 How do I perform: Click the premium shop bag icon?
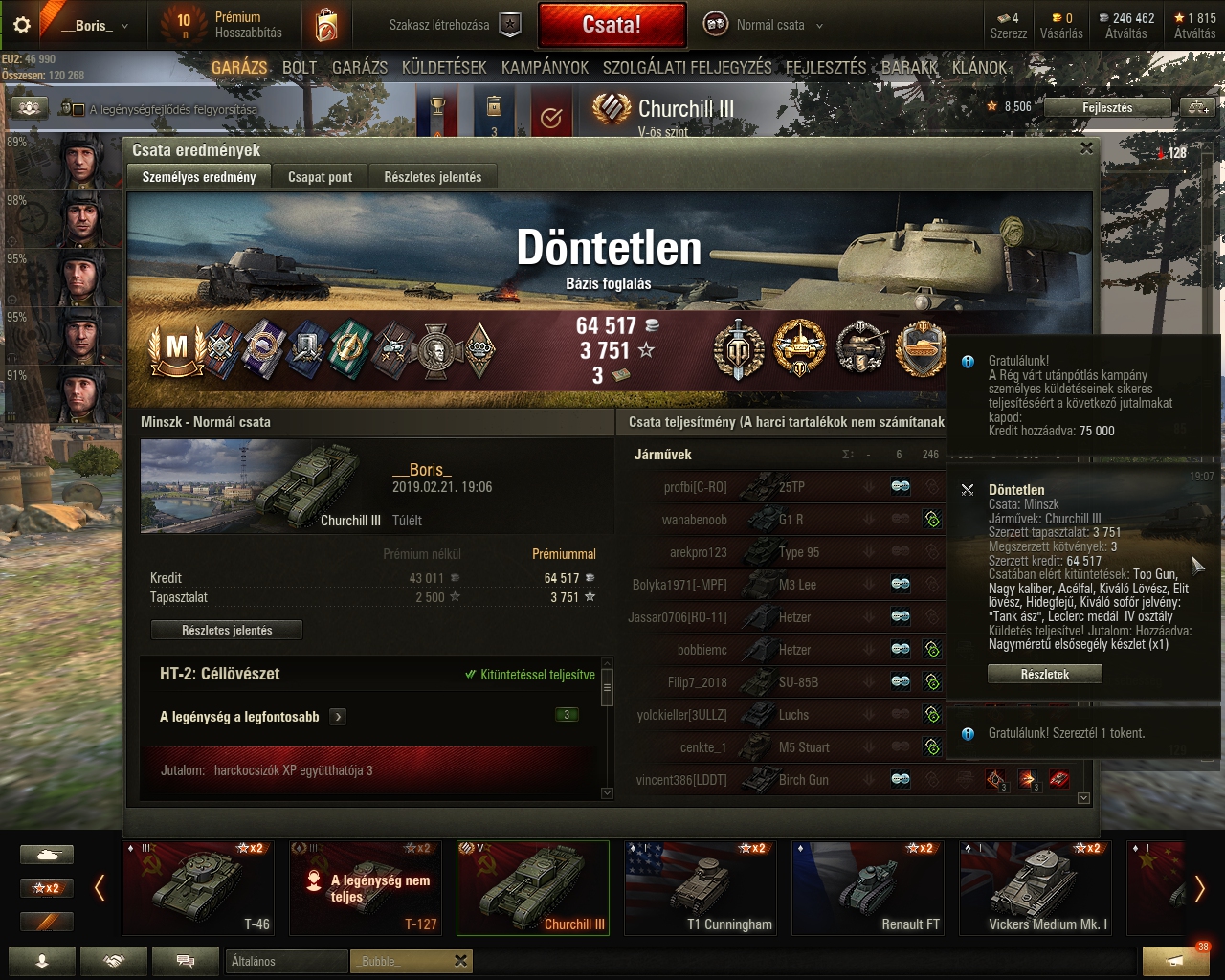tap(326, 25)
